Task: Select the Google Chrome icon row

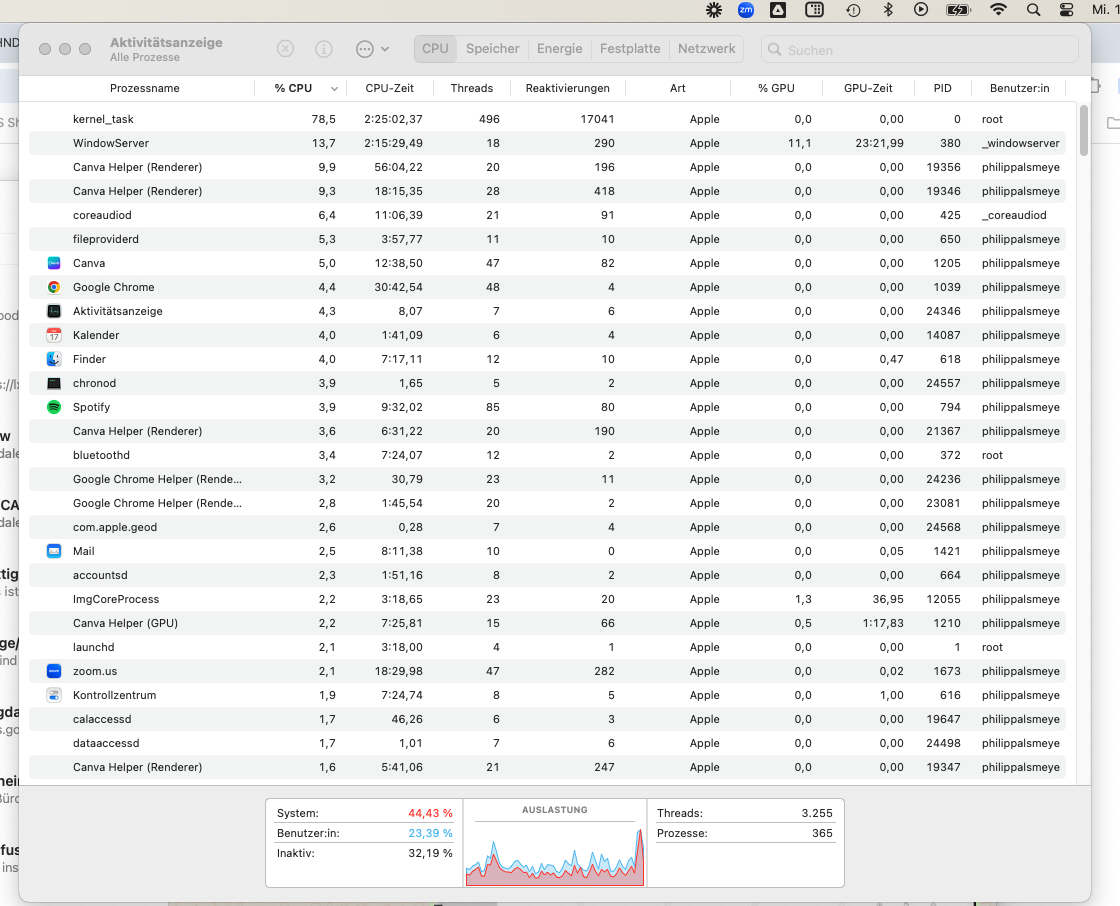Action: (x=54, y=287)
